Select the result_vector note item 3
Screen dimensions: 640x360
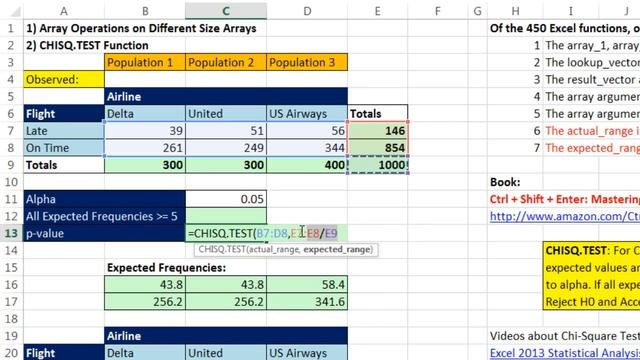click(x=592, y=80)
